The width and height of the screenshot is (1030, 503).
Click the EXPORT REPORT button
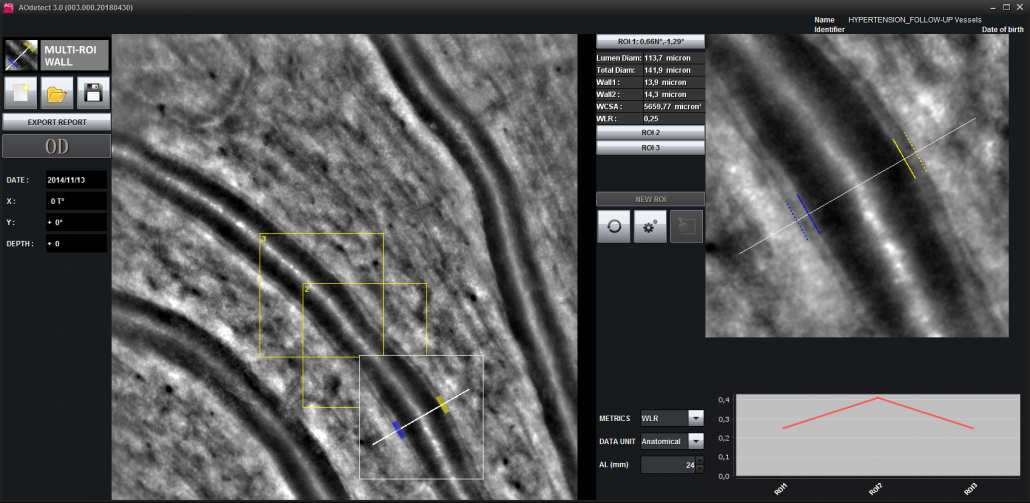coord(55,122)
